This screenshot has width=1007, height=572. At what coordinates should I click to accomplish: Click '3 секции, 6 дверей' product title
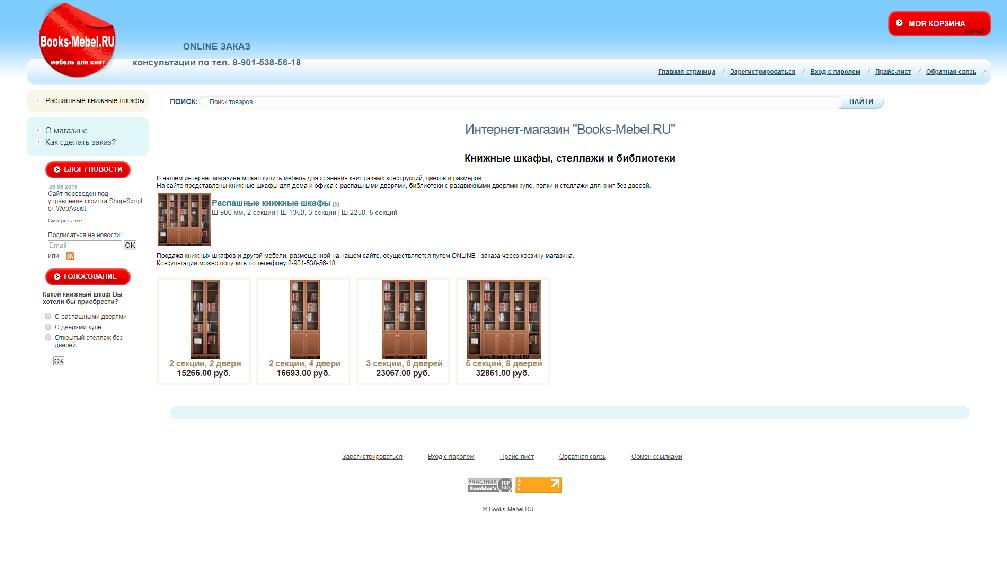coord(404,363)
